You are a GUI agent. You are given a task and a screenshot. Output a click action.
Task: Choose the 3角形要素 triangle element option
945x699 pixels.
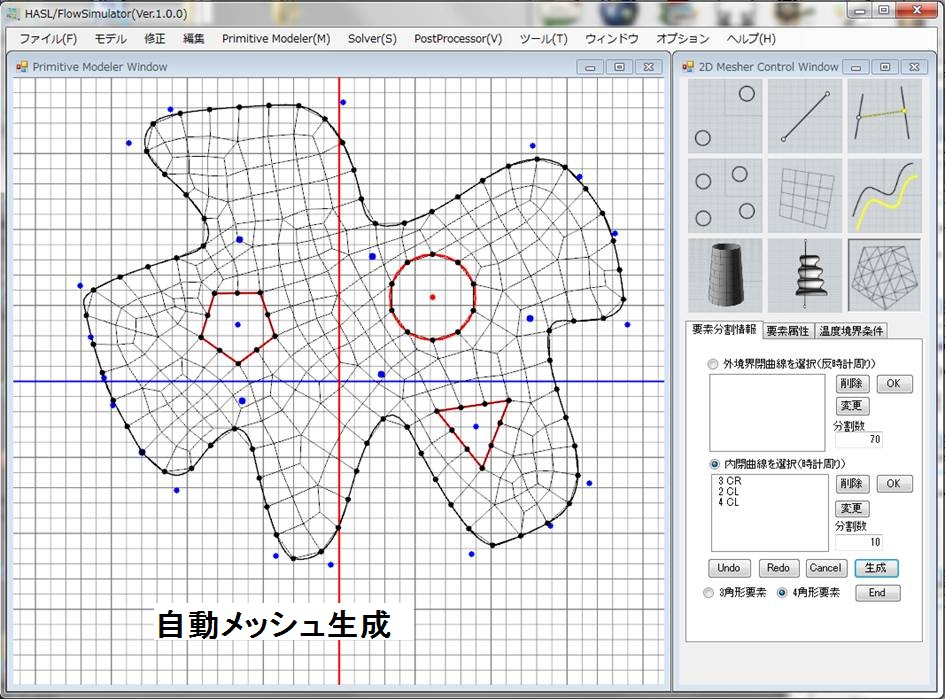click(710, 593)
